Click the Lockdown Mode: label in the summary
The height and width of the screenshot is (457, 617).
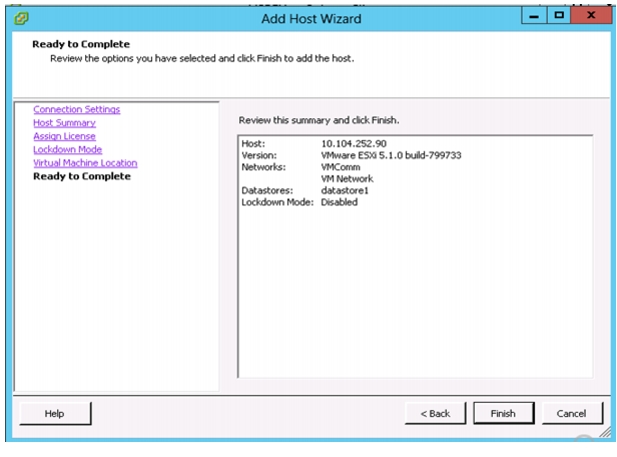click(277, 202)
